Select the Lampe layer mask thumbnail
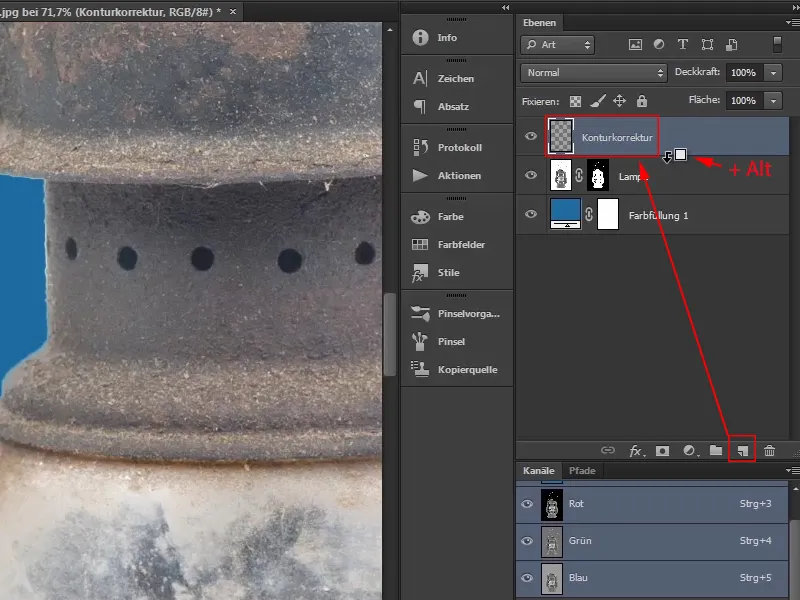The width and height of the screenshot is (800, 600). pyautogui.click(x=598, y=175)
